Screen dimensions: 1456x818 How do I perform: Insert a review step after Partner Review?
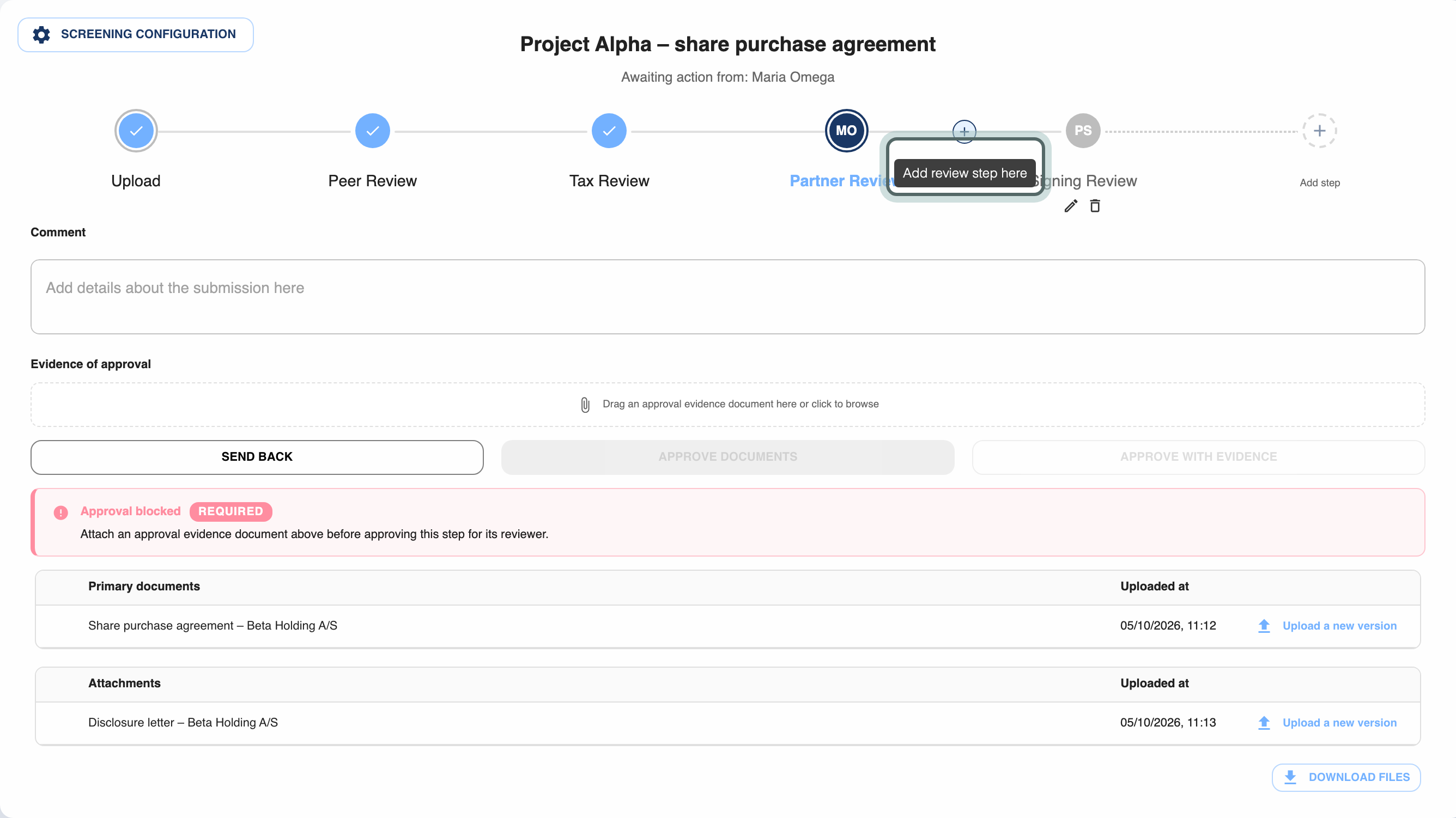click(964, 132)
